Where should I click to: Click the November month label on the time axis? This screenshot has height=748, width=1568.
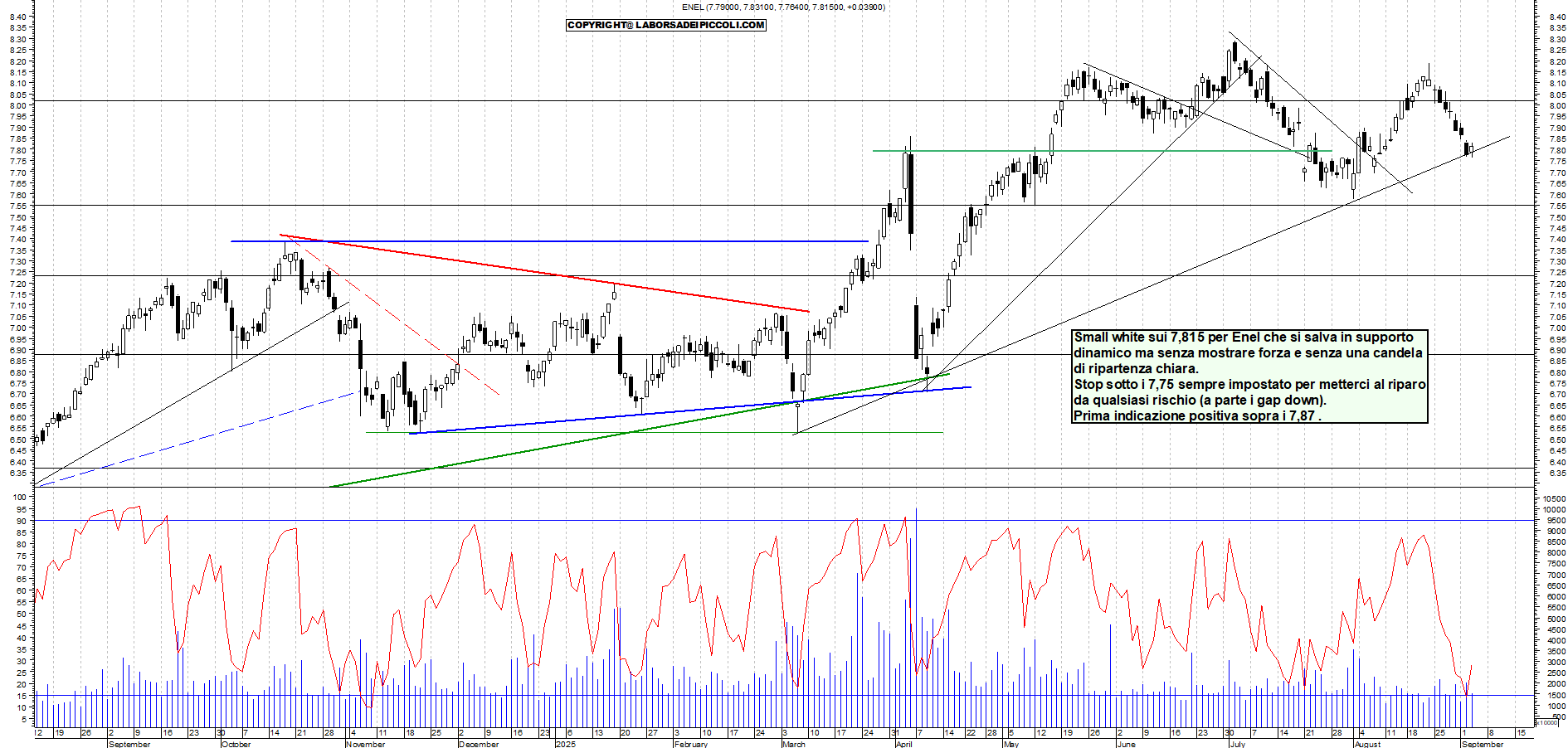pyautogui.click(x=366, y=744)
